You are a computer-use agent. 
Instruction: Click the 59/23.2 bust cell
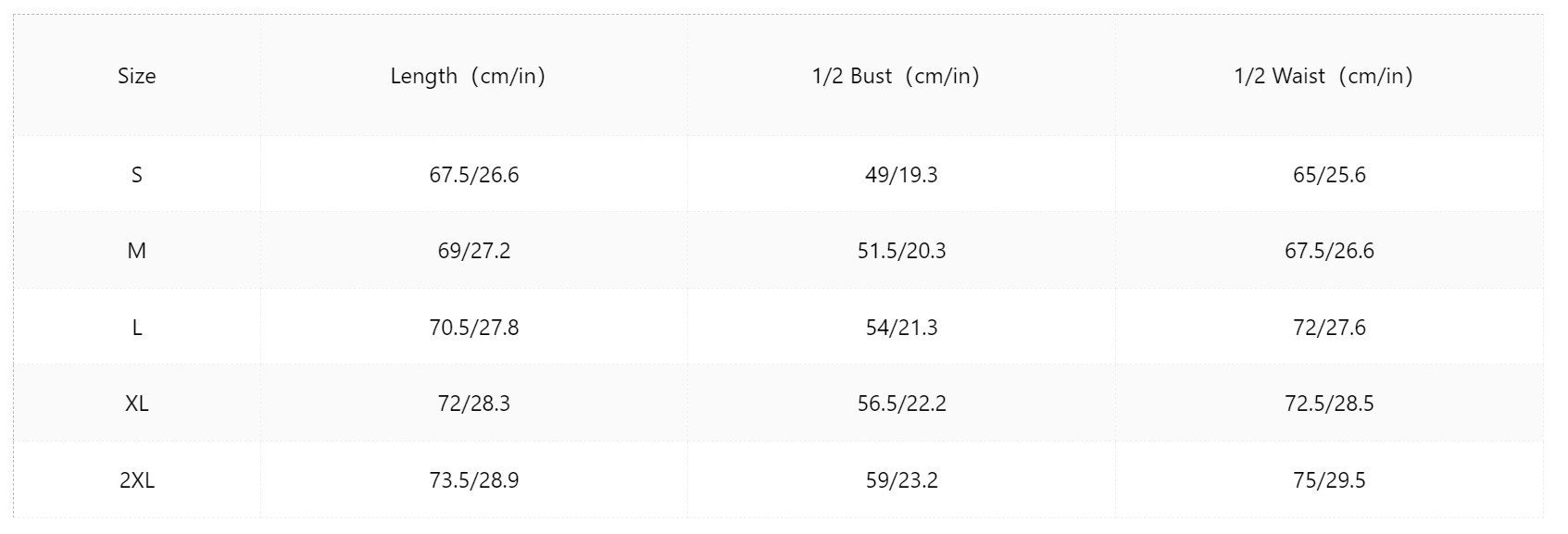coord(901,480)
